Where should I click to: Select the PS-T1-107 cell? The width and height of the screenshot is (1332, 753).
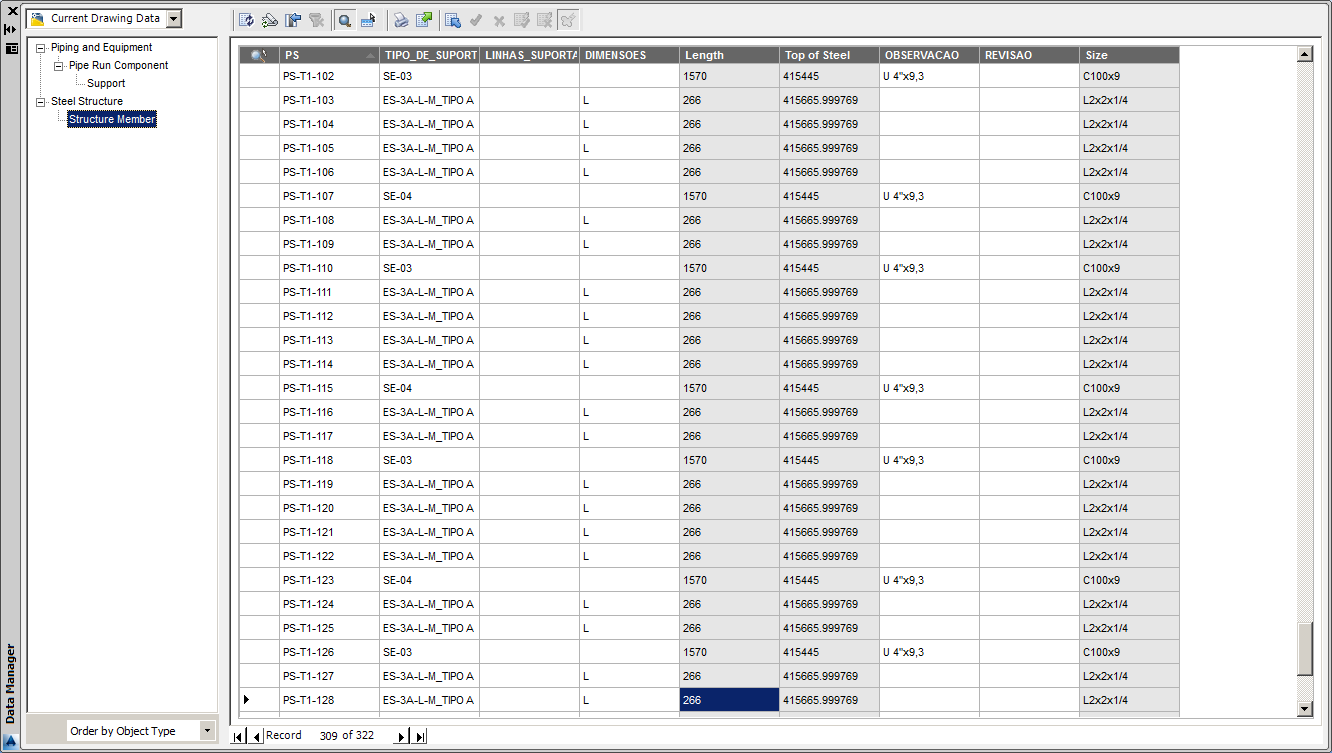(x=329, y=196)
